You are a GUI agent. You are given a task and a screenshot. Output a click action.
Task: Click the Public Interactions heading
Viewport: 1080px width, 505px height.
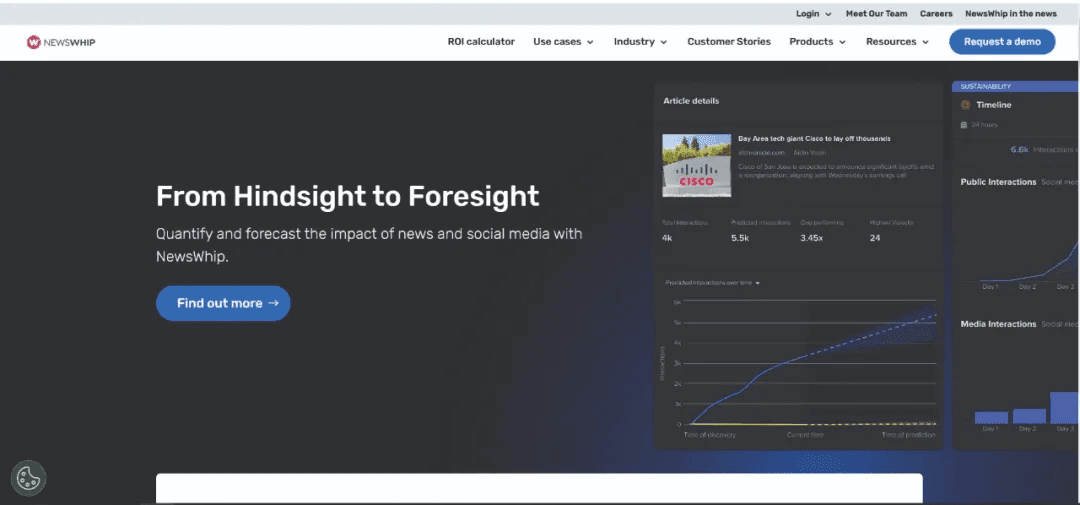click(998, 182)
